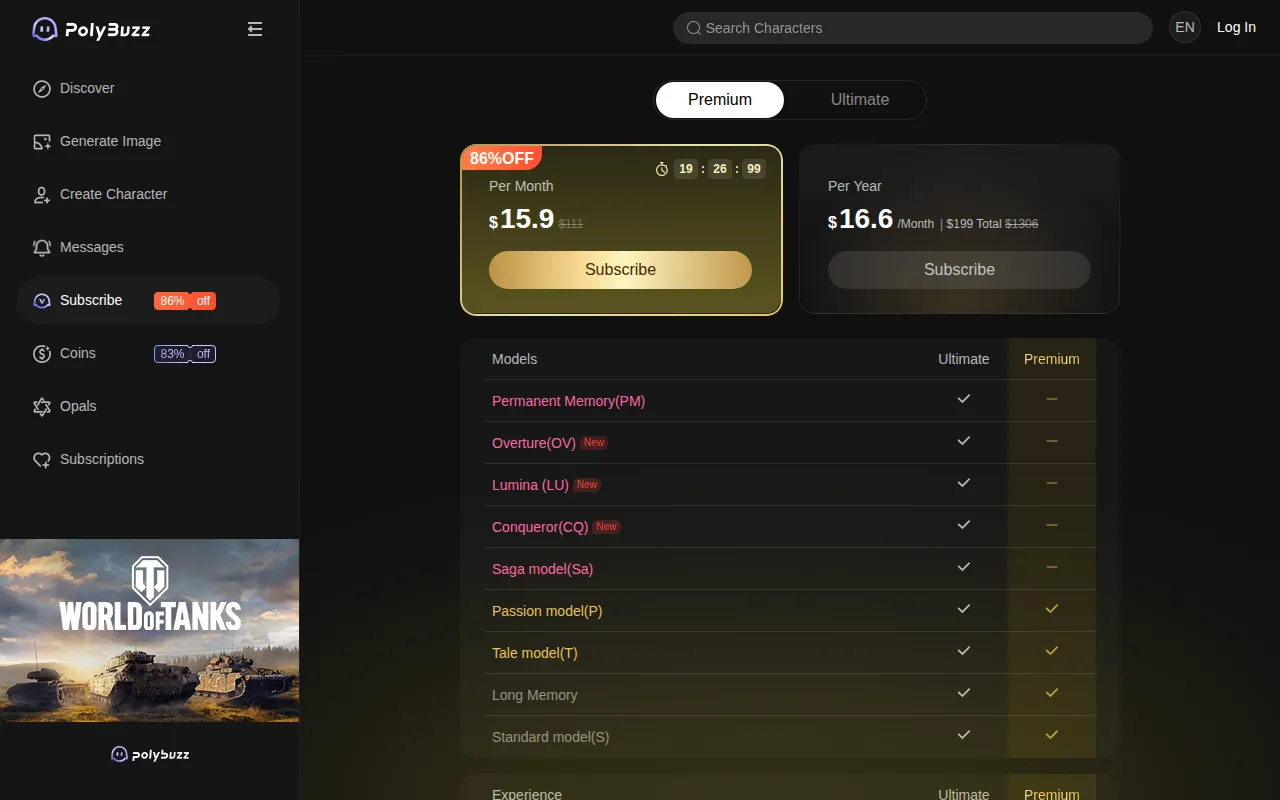
Task: Click the Generate Image icon
Action: pos(42,142)
